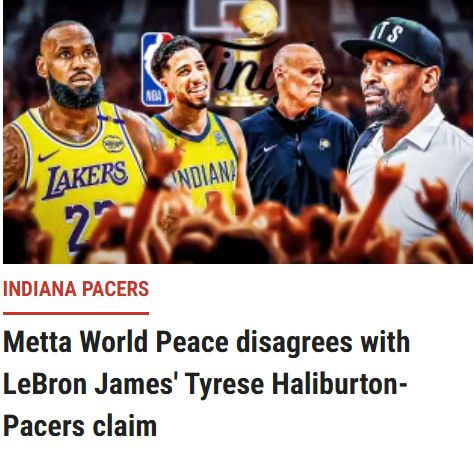Open the Metta World Peace headline article
The height and width of the screenshot is (460, 474).
[207, 383]
